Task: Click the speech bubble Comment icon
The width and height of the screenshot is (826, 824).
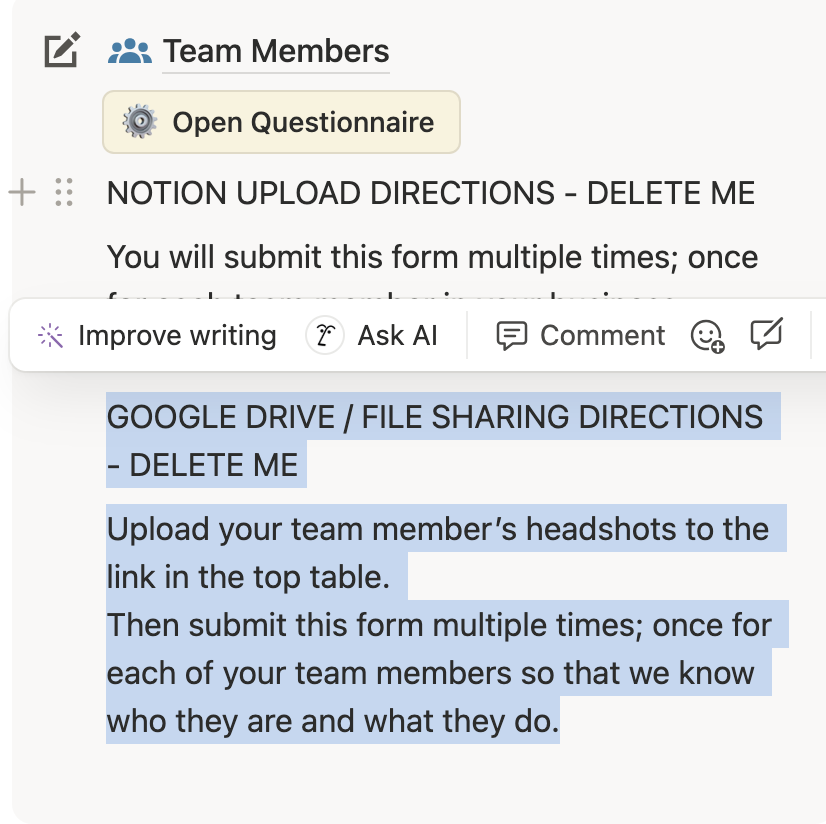Action: click(511, 336)
